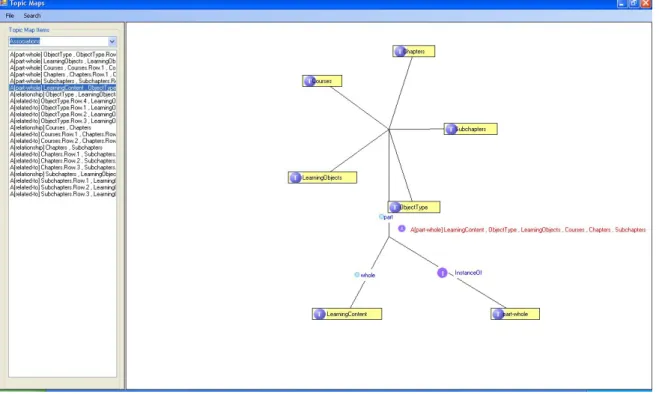Click the small 'part' role circle
659x394 pixels.
point(381,217)
